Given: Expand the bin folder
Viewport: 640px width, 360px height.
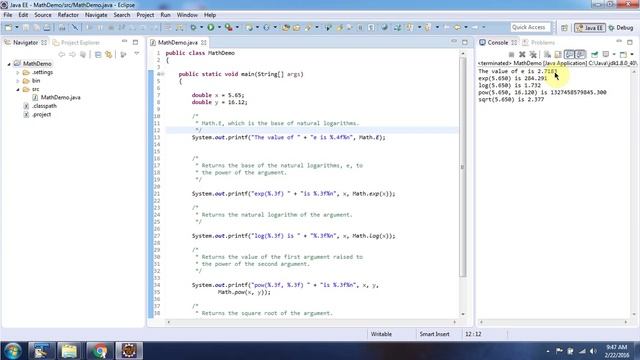Looking at the screenshot, I should (18, 81).
